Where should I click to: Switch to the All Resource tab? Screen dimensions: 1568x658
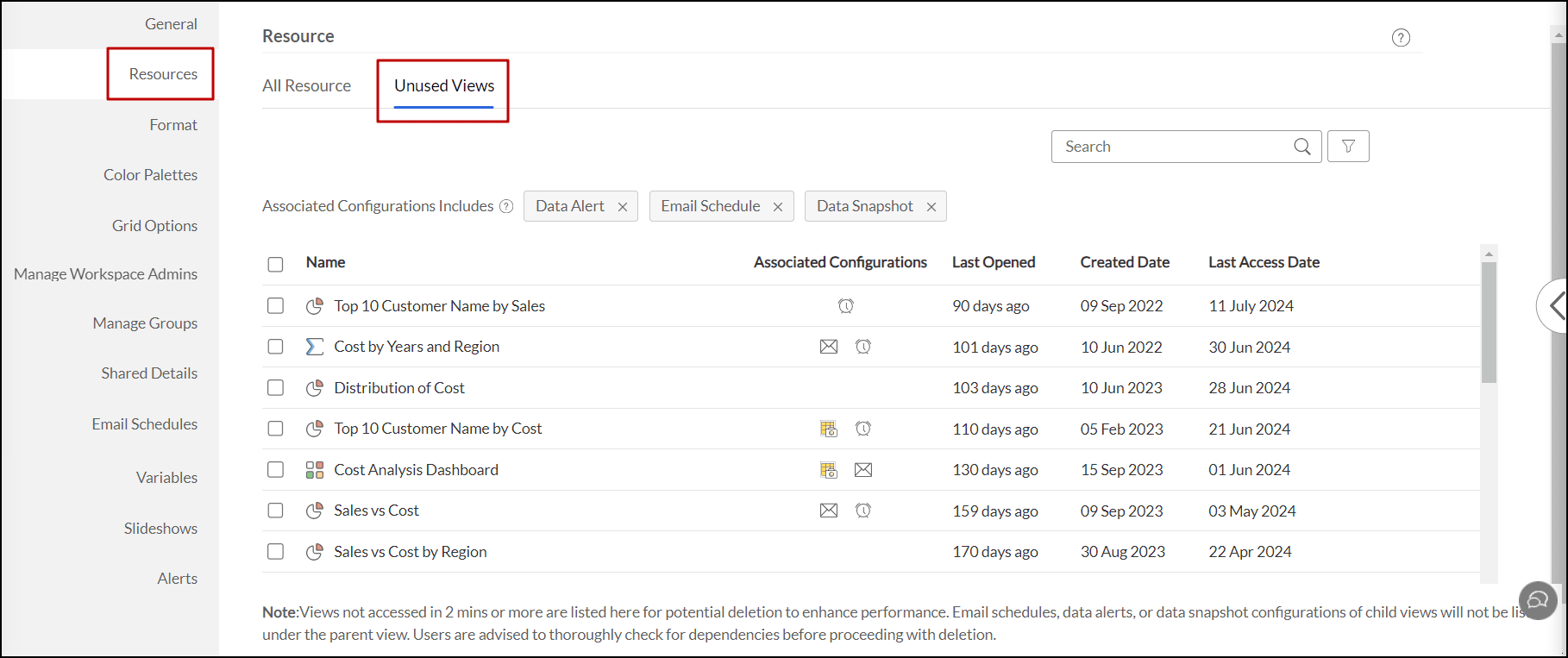pyautogui.click(x=306, y=85)
